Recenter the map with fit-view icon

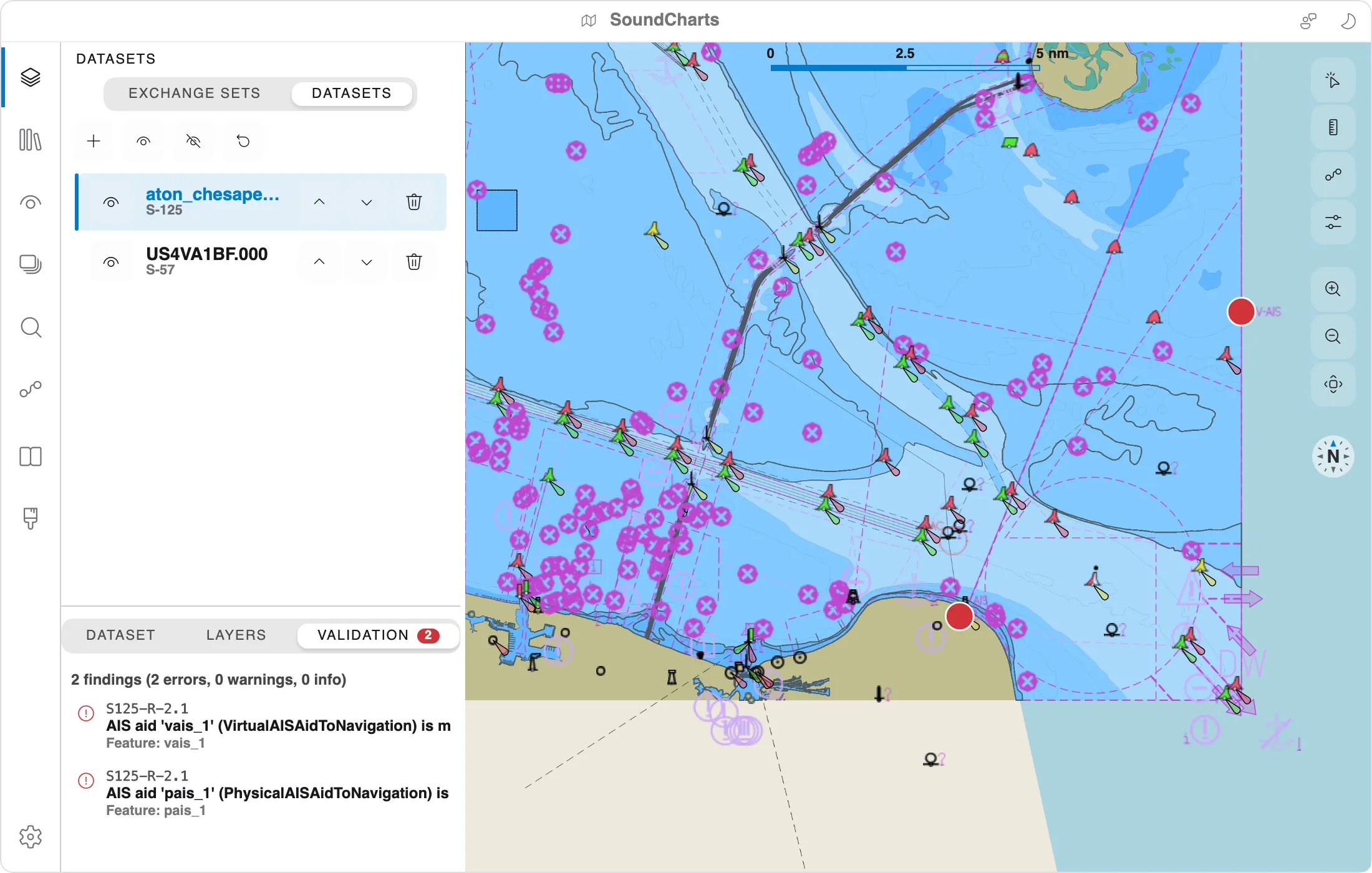click(x=1333, y=383)
